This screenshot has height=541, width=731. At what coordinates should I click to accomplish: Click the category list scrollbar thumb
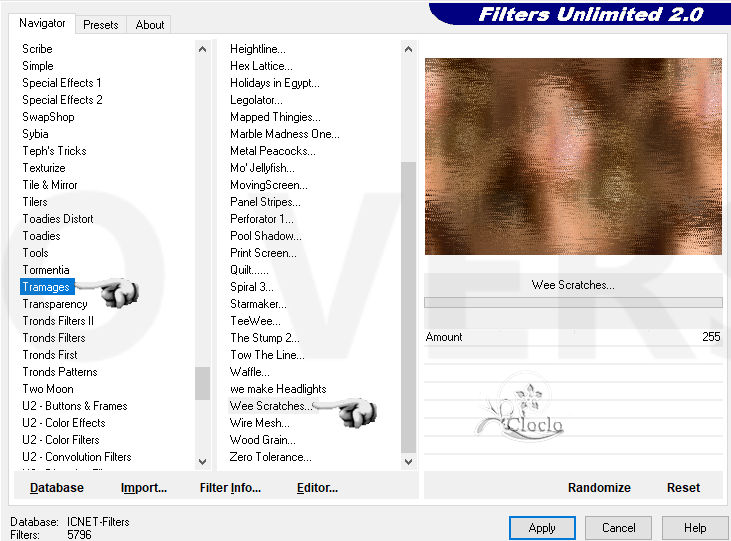(202, 383)
